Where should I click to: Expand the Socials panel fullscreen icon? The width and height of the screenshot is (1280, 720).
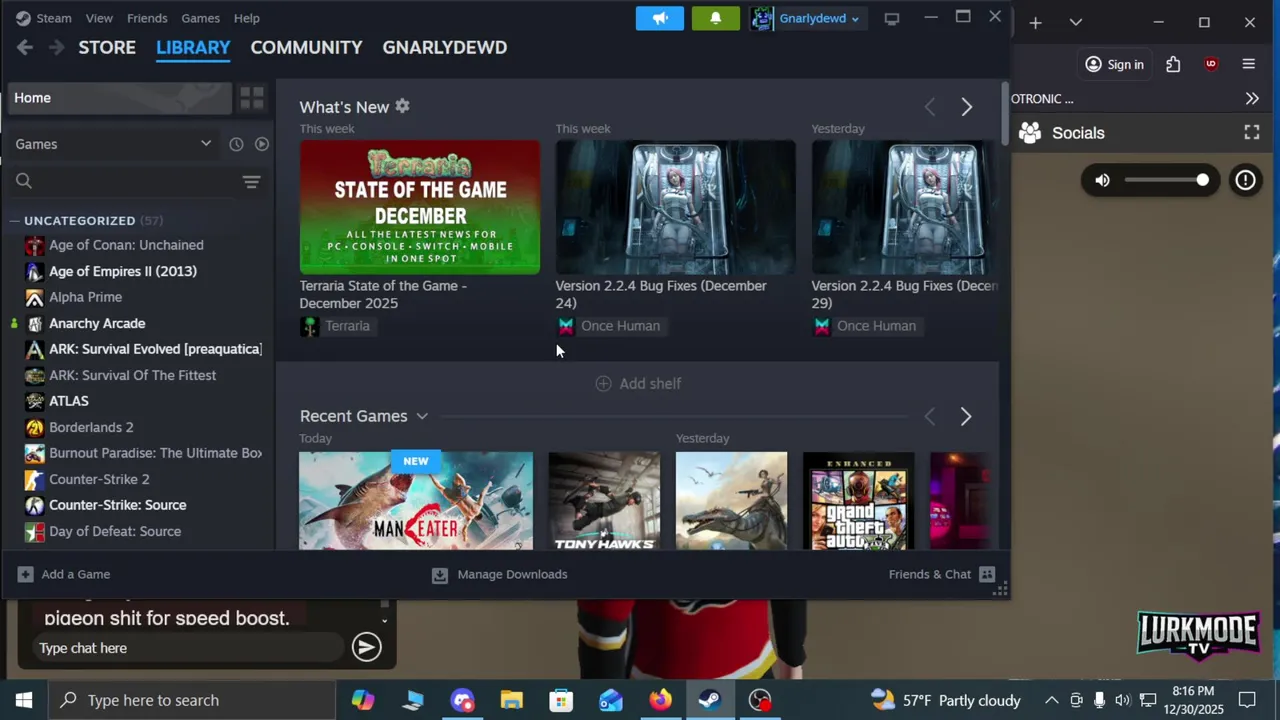(x=1251, y=132)
